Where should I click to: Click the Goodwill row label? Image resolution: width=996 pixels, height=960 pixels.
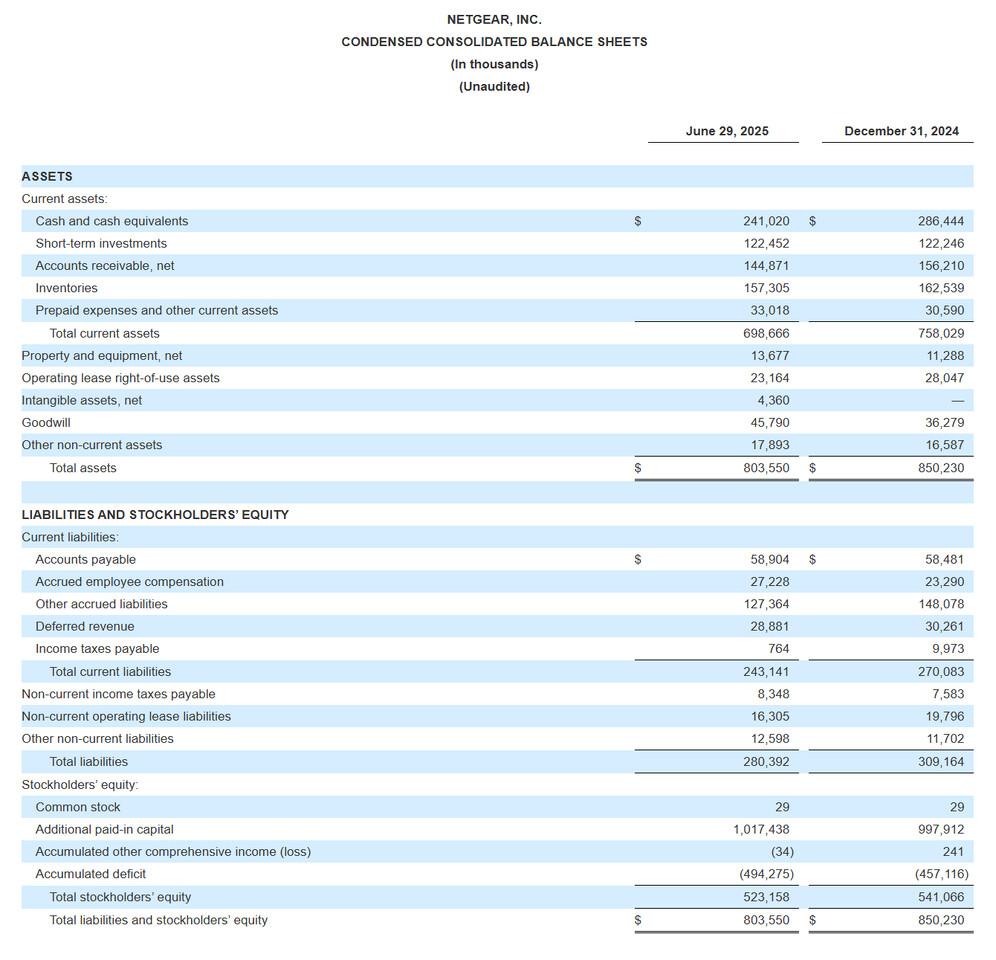pos(46,423)
